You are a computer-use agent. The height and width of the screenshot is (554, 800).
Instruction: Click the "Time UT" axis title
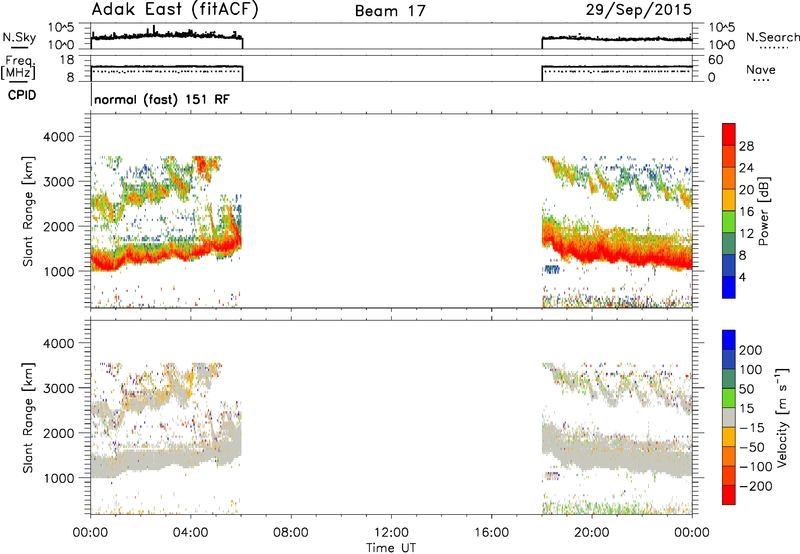click(x=391, y=547)
